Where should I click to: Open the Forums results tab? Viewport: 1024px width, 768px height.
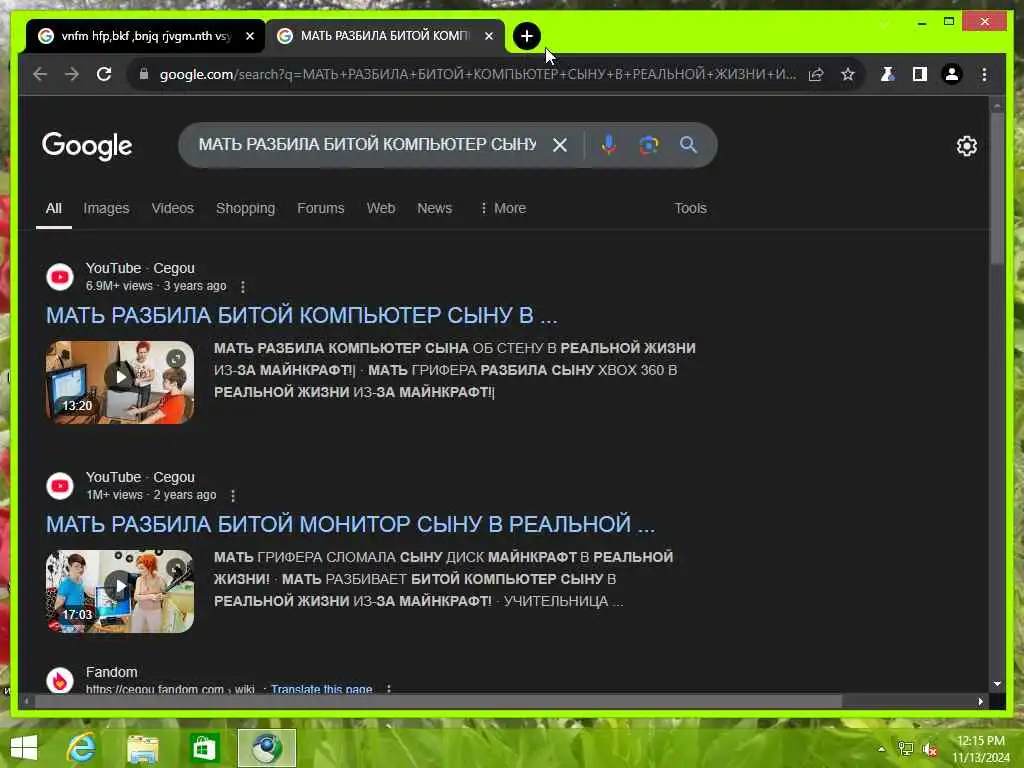(x=321, y=208)
